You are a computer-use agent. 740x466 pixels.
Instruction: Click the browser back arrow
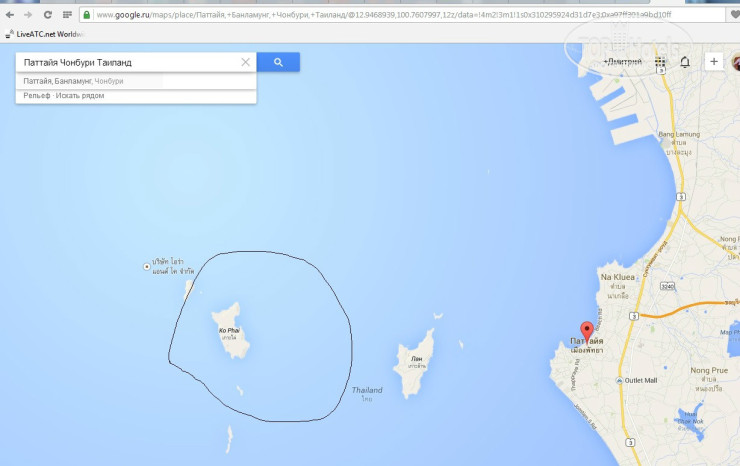[9, 15]
